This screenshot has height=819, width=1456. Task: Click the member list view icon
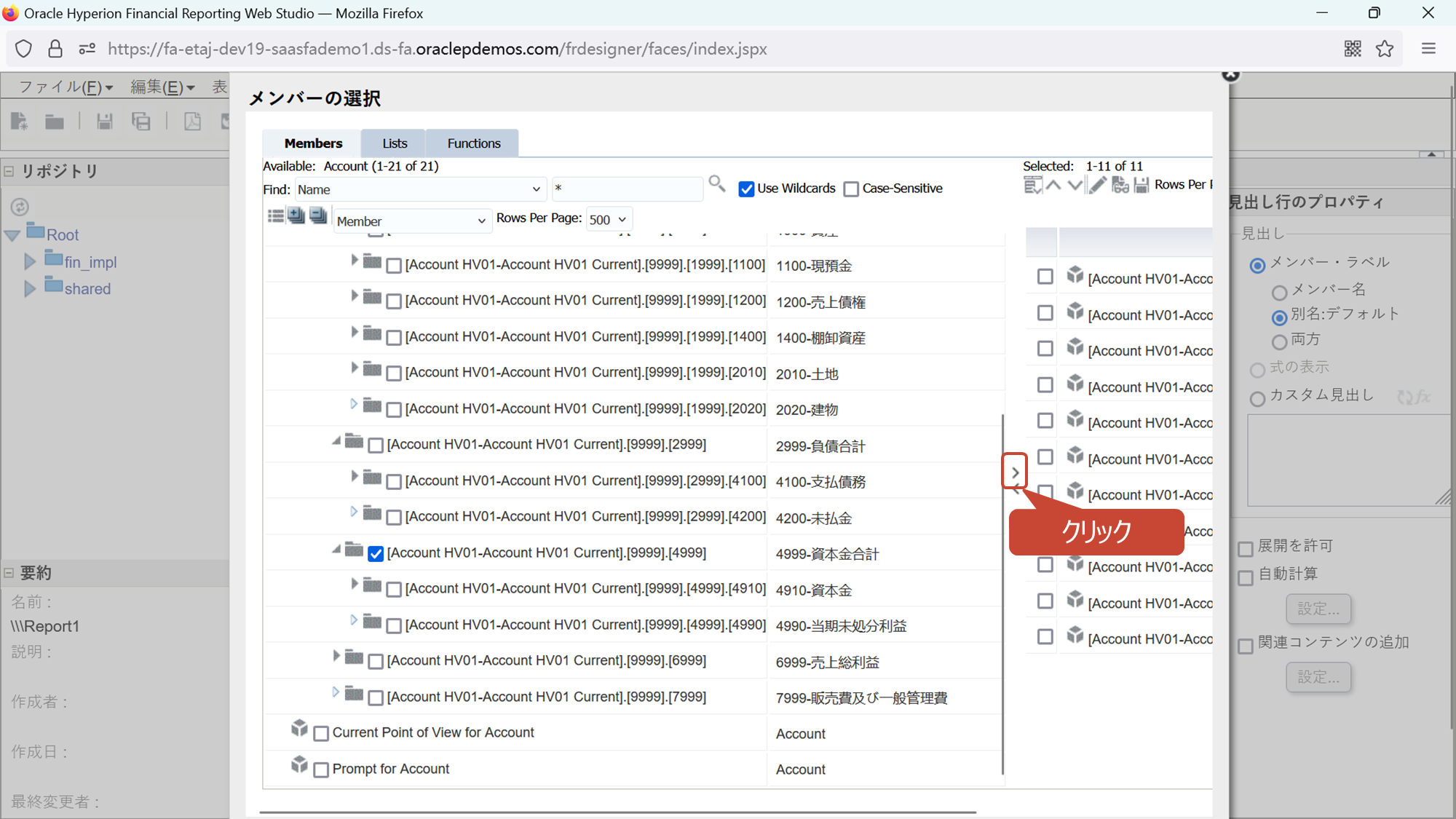(275, 215)
